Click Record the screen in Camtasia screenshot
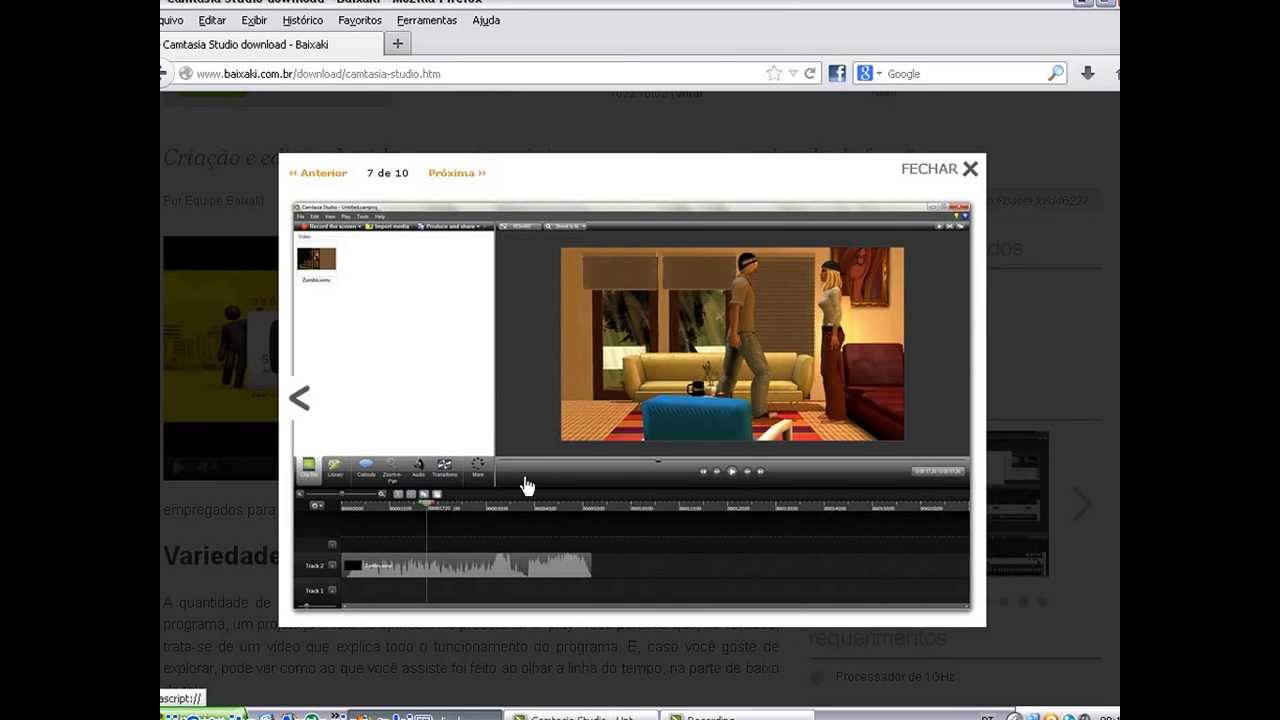This screenshot has height=720, width=1280. pyautogui.click(x=329, y=227)
